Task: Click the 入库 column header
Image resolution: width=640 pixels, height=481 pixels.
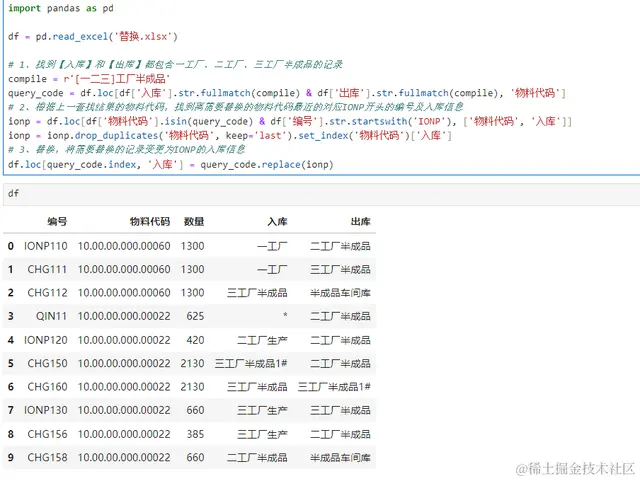Action: click(x=277, y=222)
